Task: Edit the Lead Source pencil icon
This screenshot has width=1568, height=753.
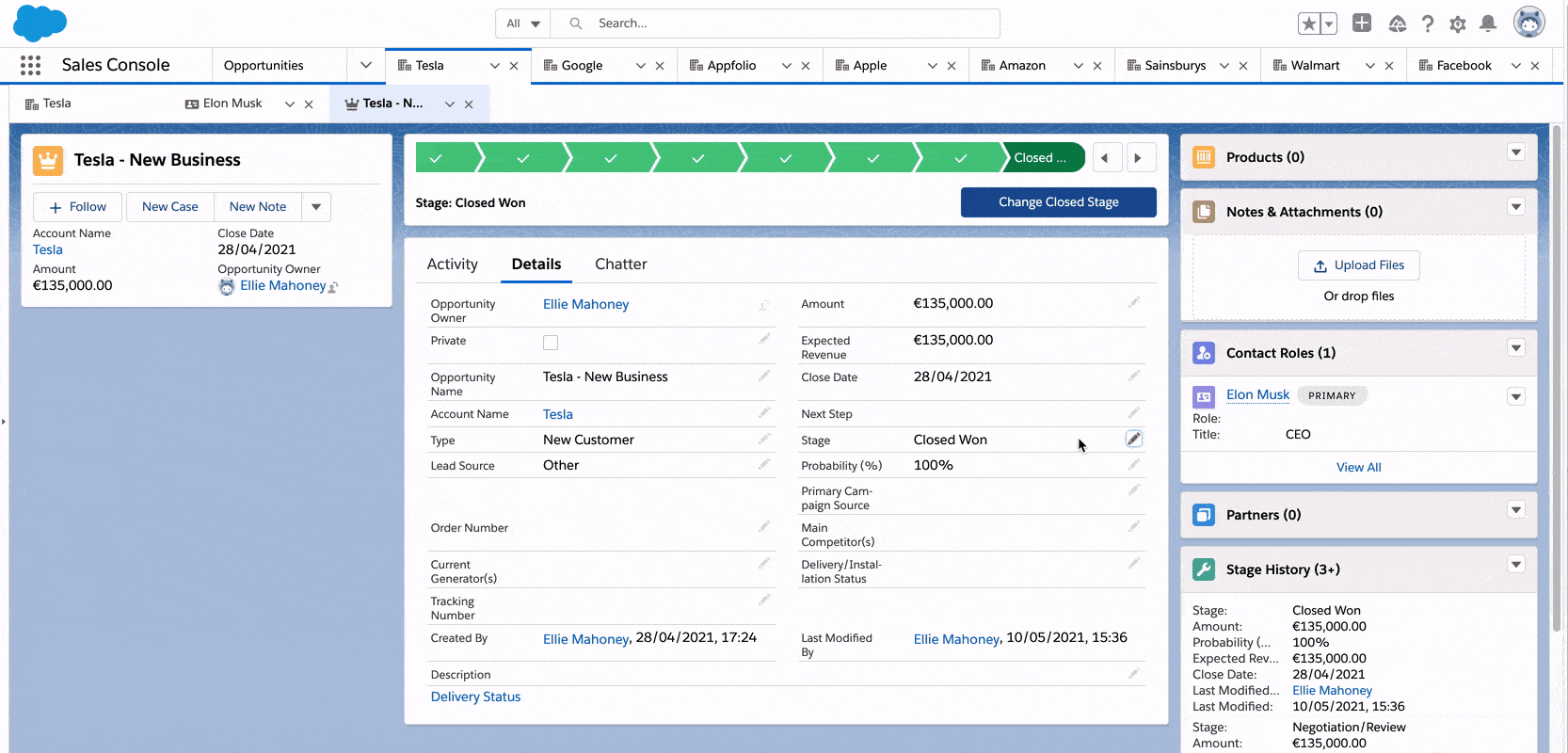Action: [764, 464]
